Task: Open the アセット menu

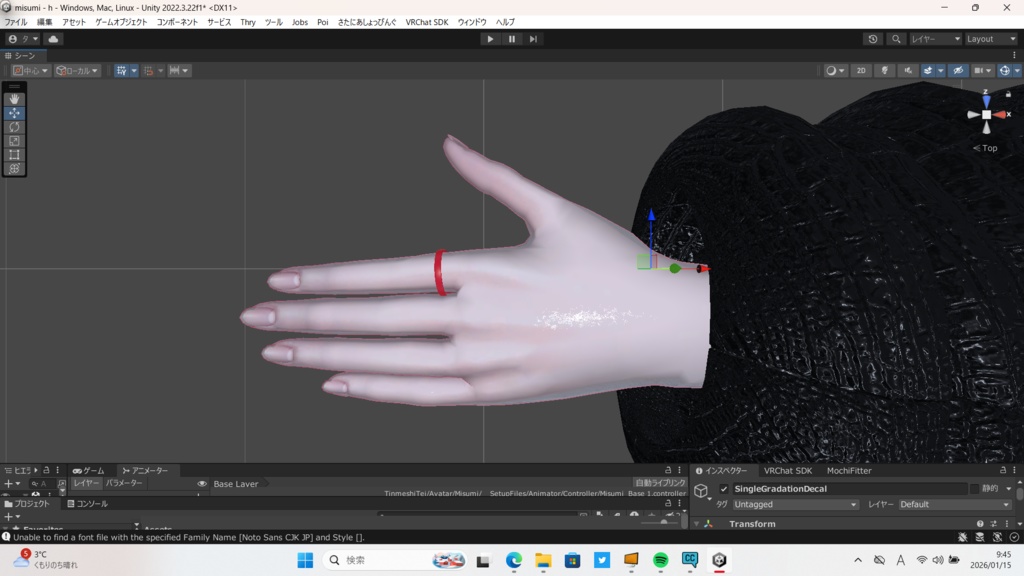Action: [74, 22]
